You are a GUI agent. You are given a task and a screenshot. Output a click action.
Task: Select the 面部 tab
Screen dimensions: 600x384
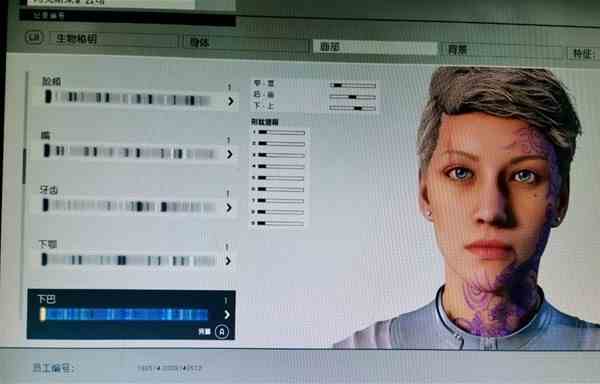(375, 47)
